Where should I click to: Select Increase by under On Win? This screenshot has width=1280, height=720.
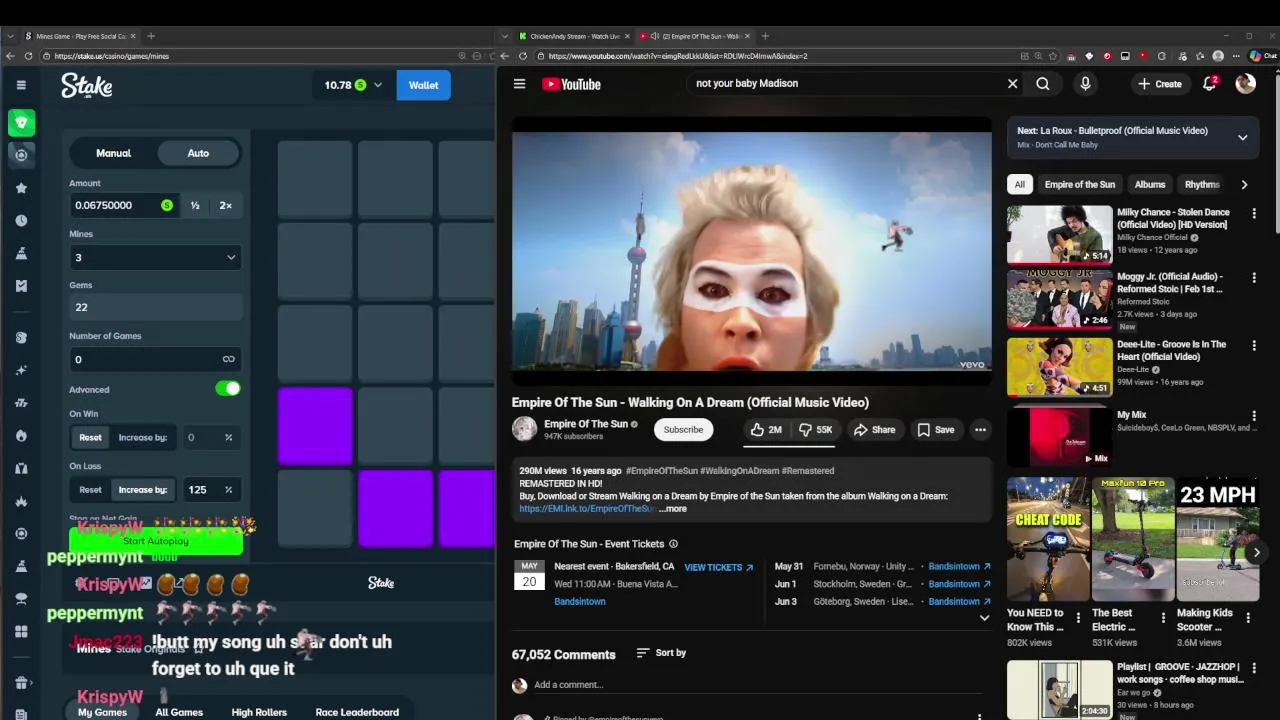pyautogui.click(x=143, y=437)
